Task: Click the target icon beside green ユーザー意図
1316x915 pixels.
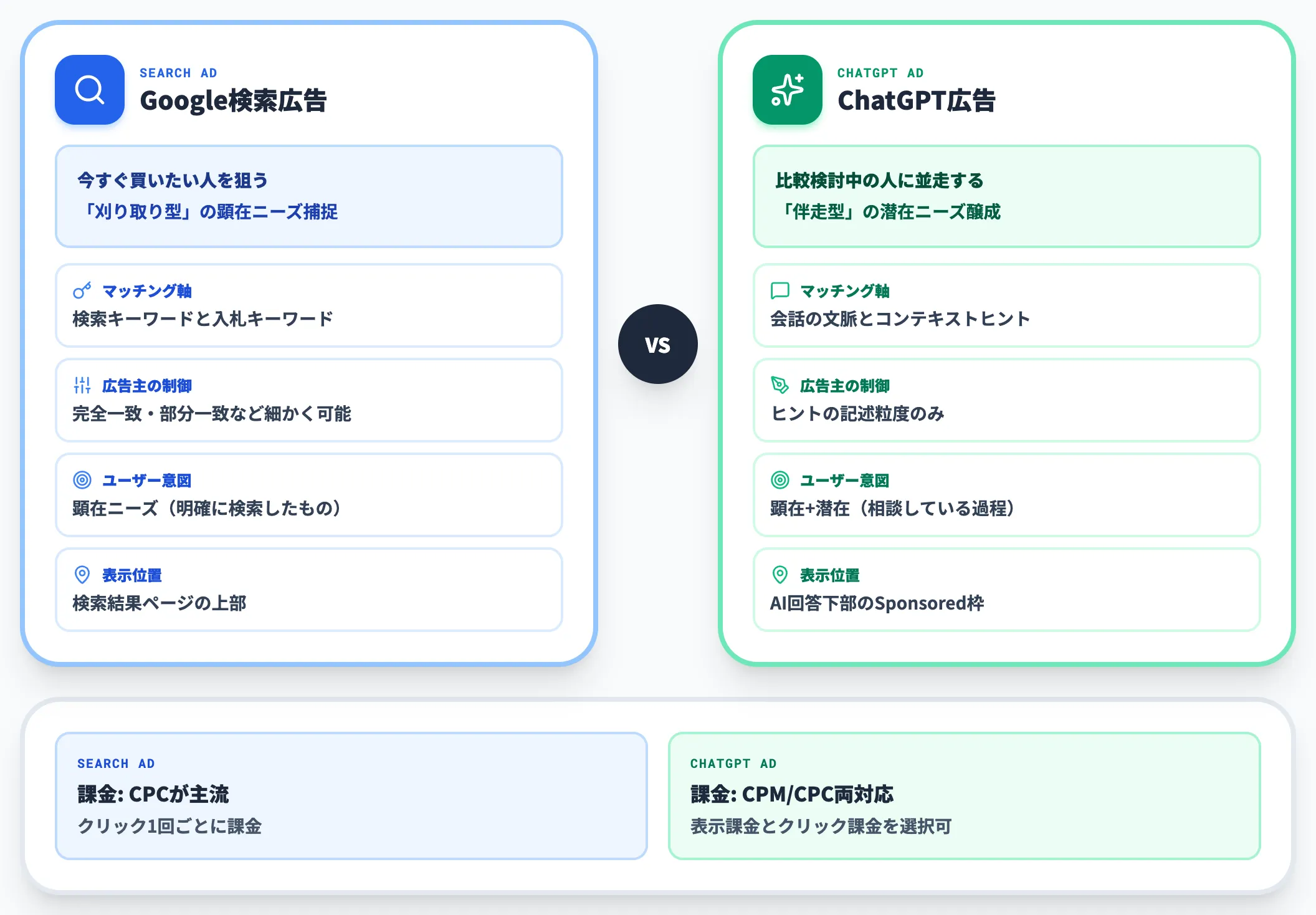Action: click(780, 480)
